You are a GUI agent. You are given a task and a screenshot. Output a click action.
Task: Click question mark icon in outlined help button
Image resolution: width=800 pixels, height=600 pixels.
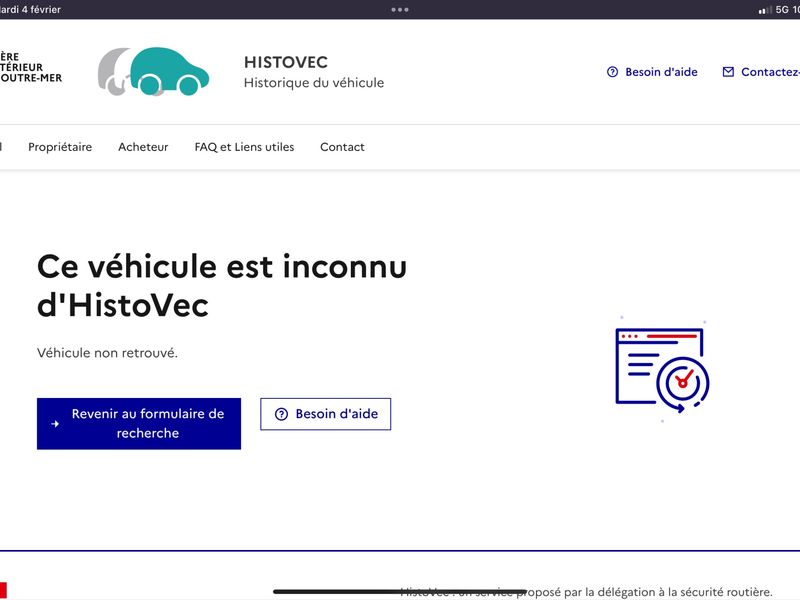click(x=282, y=414)
